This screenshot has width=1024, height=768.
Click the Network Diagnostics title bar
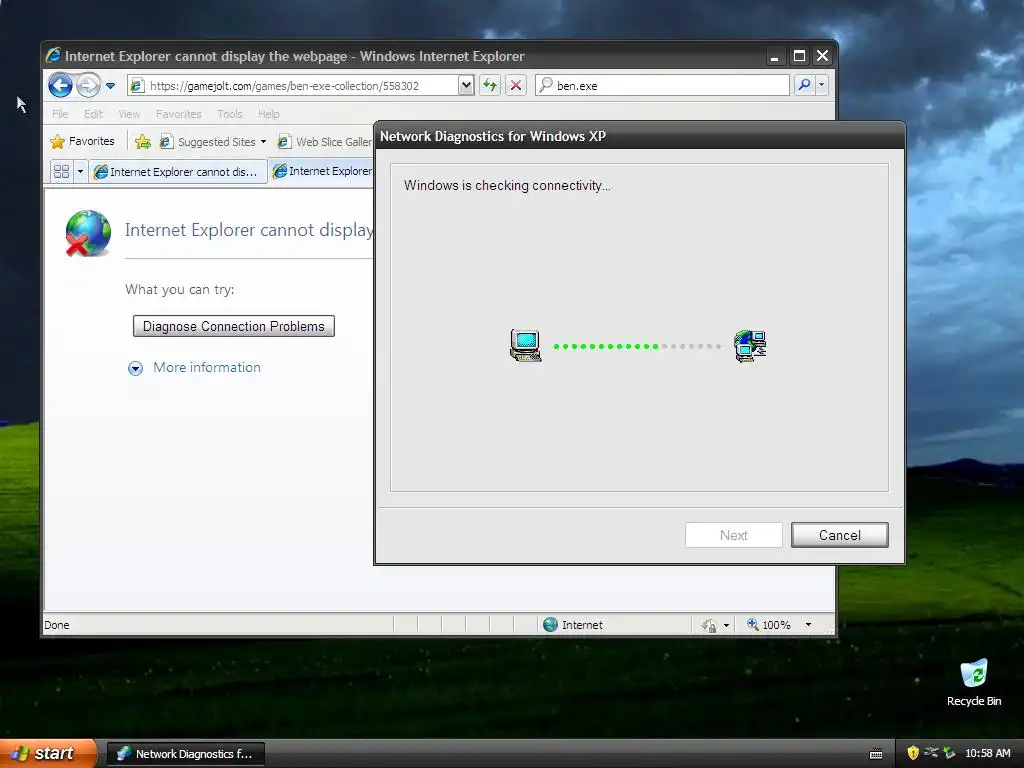click(x=639, y=136)
